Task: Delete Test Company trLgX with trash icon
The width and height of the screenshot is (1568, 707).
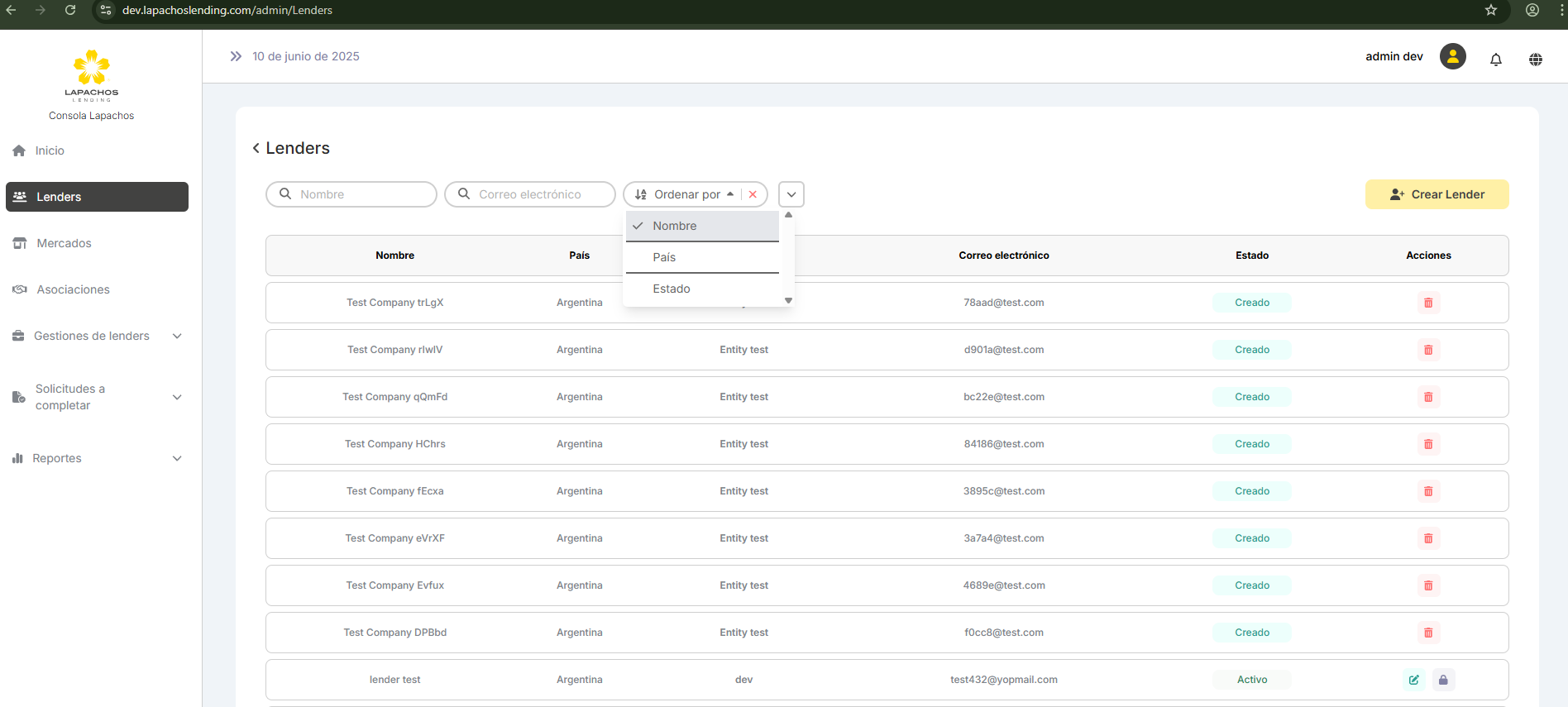Action: tap(1427, 303)
